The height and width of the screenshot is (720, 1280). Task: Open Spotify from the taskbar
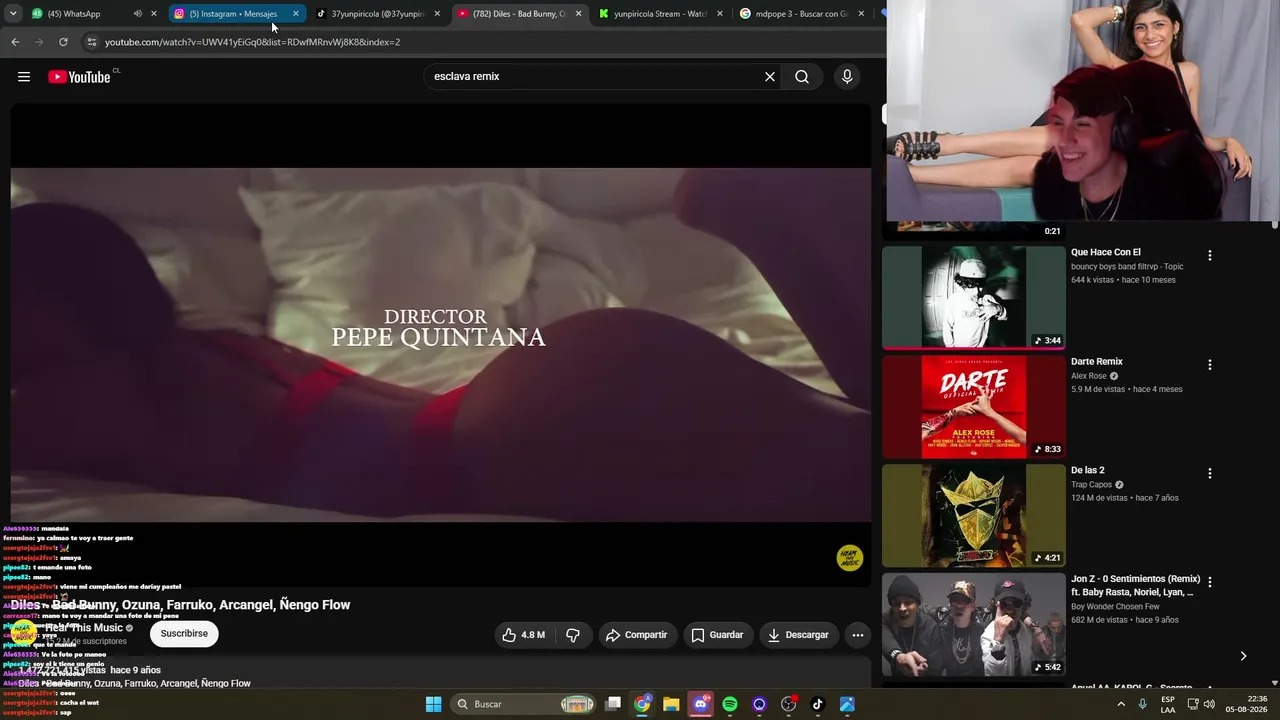(730, 704)
